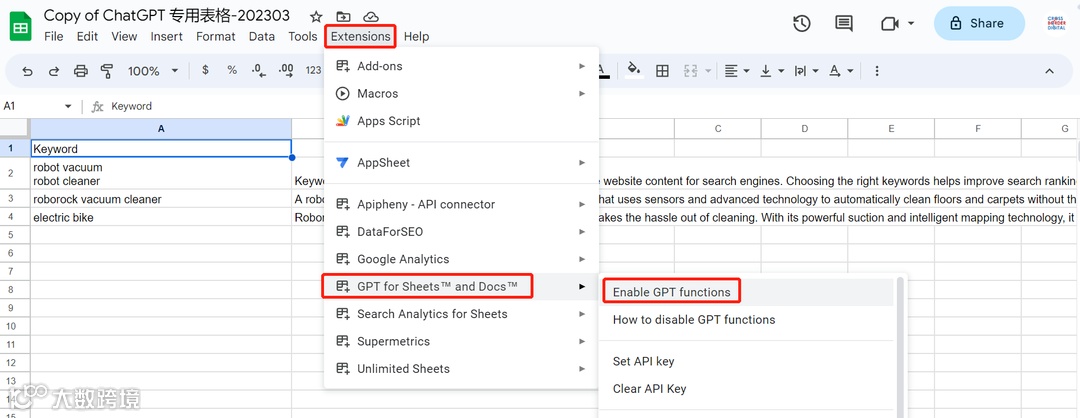Open the fill color bucket

tap(634, 70)
